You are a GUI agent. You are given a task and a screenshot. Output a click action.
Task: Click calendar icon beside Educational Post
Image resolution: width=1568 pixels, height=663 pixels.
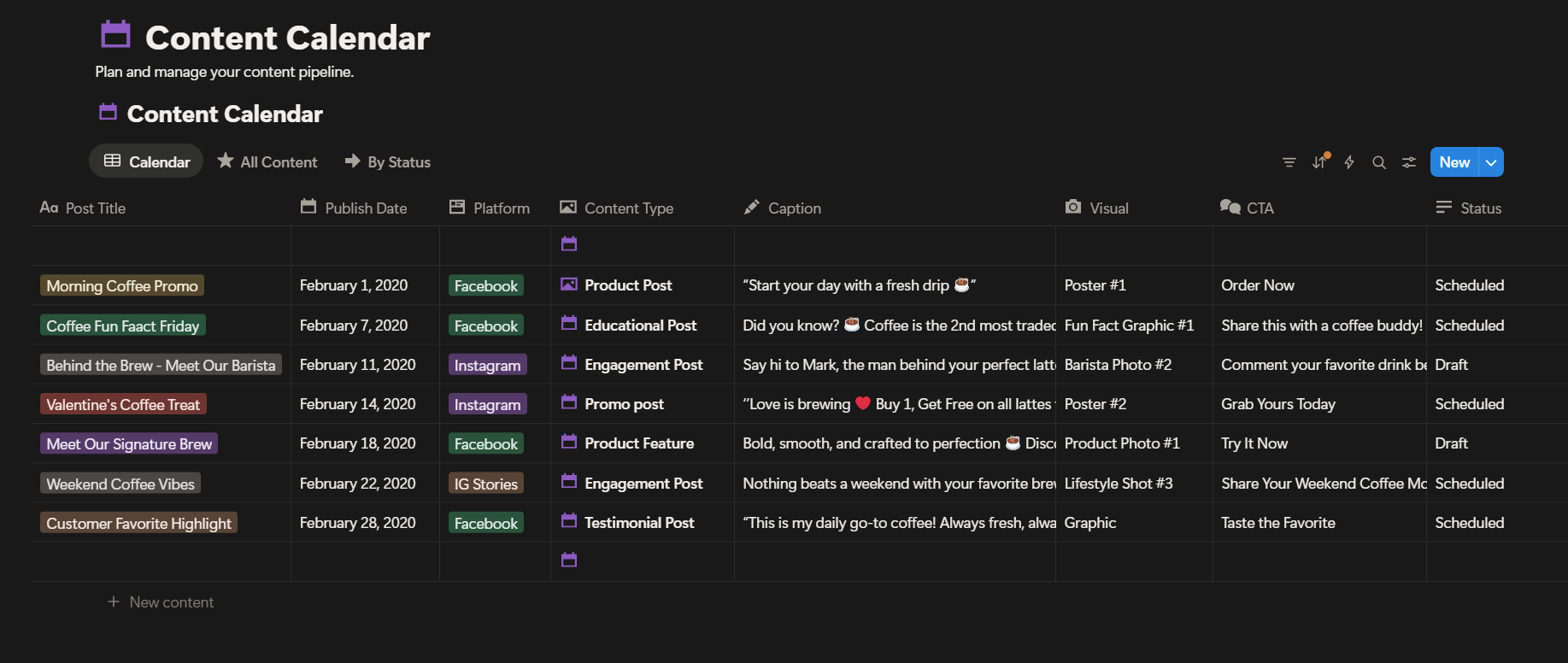tap(569, 324)
